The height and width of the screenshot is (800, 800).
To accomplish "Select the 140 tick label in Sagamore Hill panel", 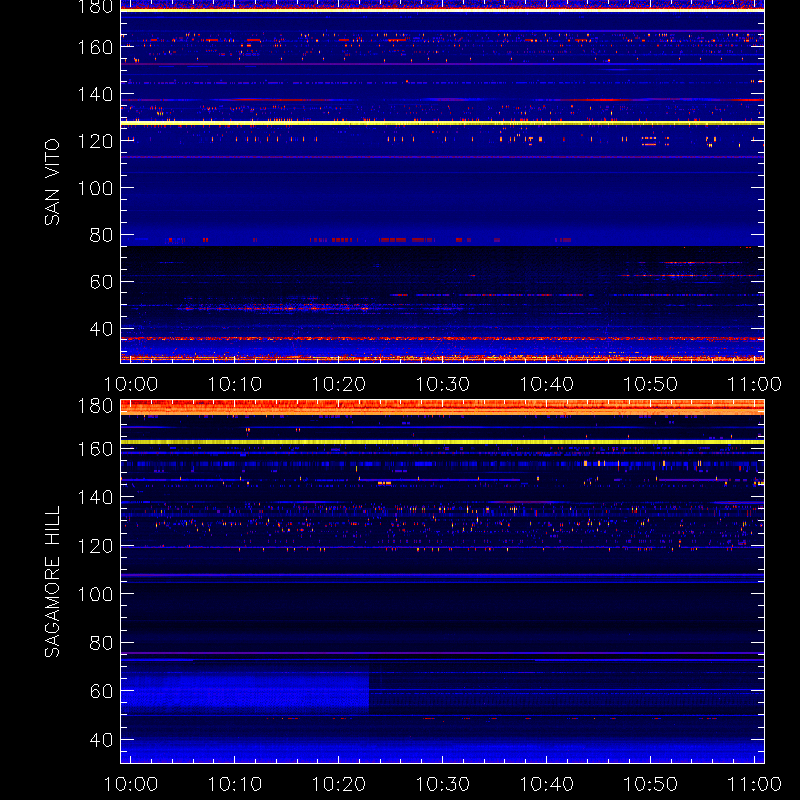I will [x=95, y=497].
